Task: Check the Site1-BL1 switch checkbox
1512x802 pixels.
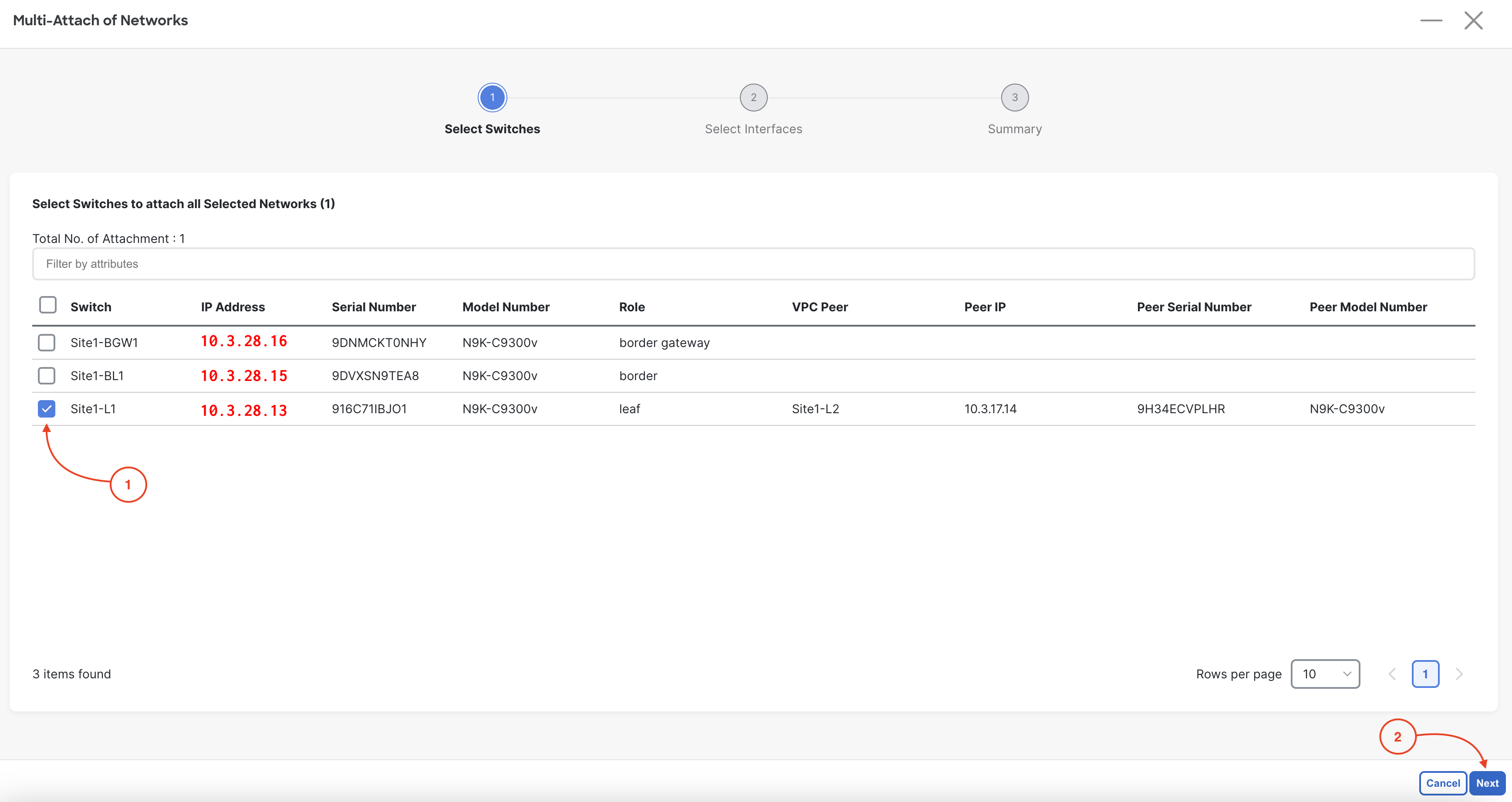Action: (46, 375)
